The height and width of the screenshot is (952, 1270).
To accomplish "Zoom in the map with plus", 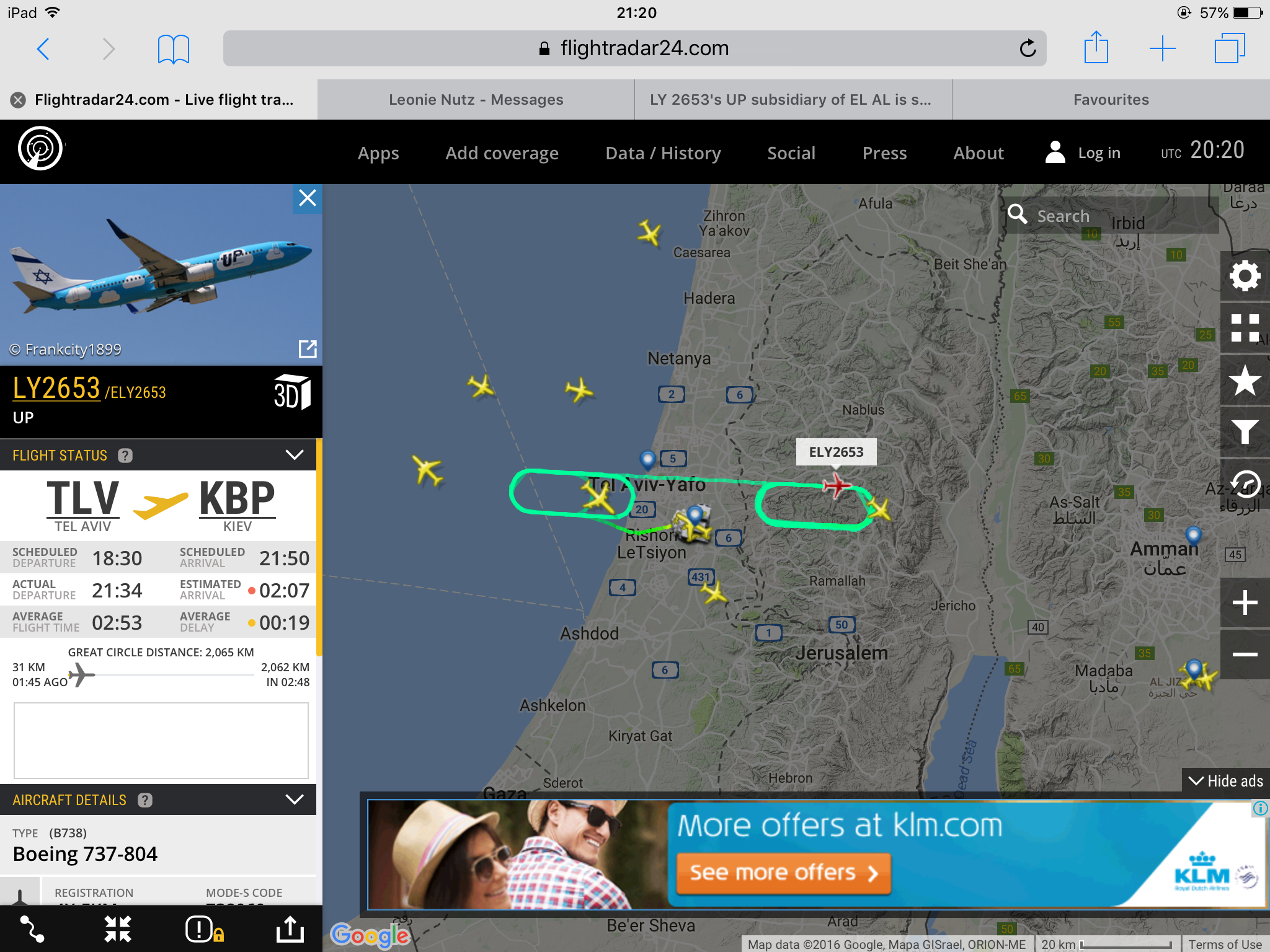I will click(1245, 602).
